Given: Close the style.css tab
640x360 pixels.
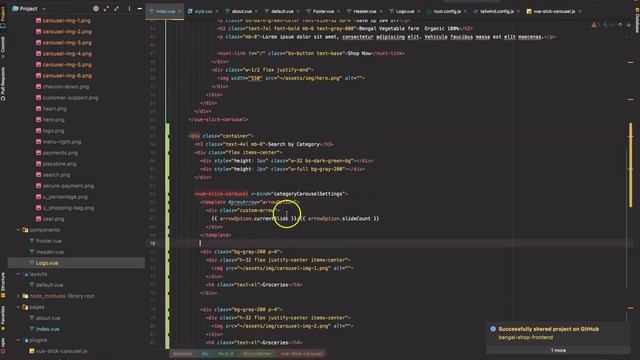Looking at the screenshot, I should coord(216,11).
